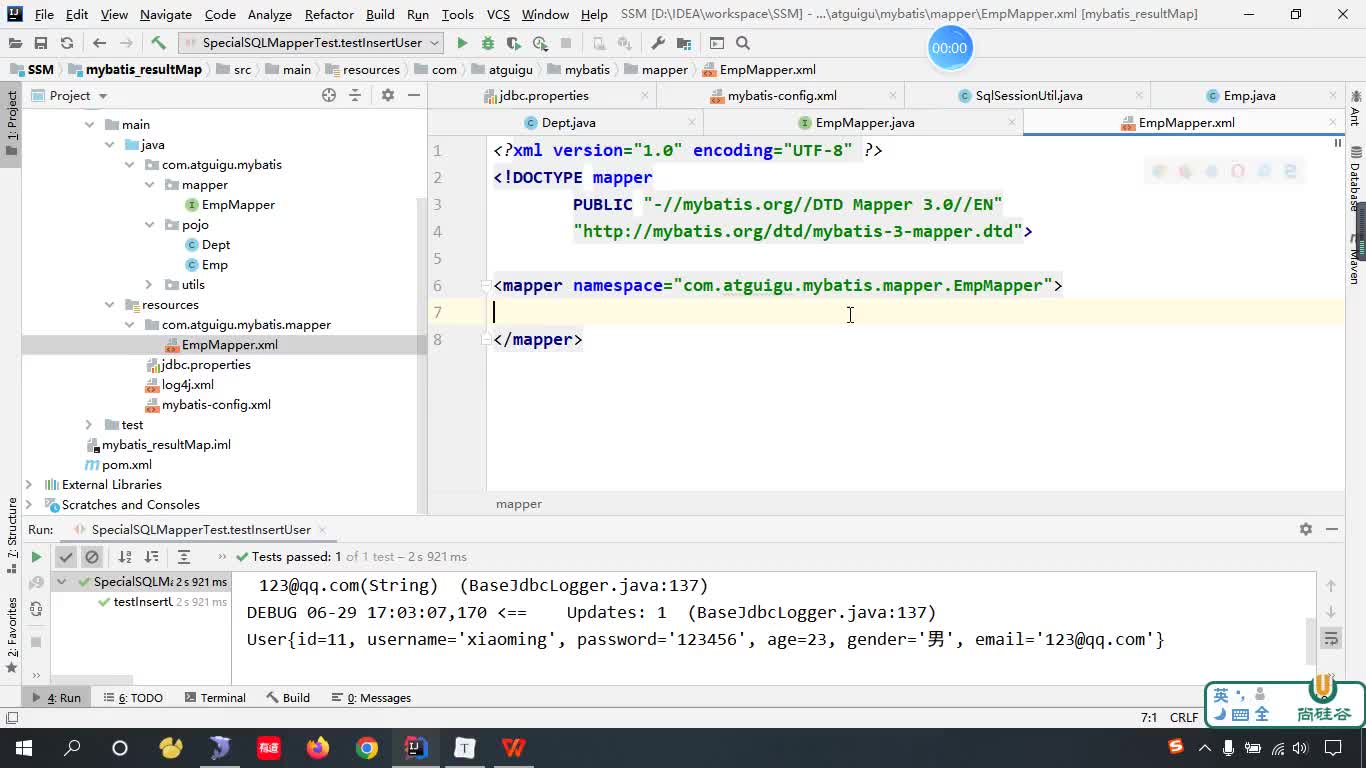This screenshot has height=768, width=1366.
Task: Open WPS from the taskbar
Action: [514, 747]
